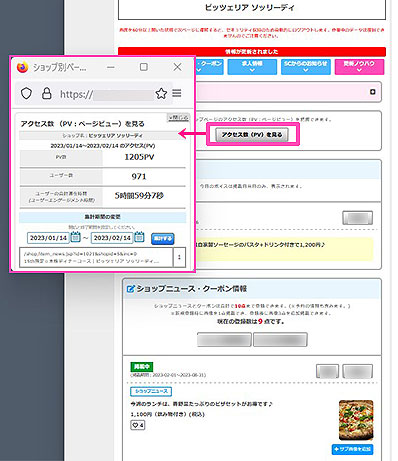Click the blurred button above the yellow note
Viewport: 398px width, 461px height.
357,218
